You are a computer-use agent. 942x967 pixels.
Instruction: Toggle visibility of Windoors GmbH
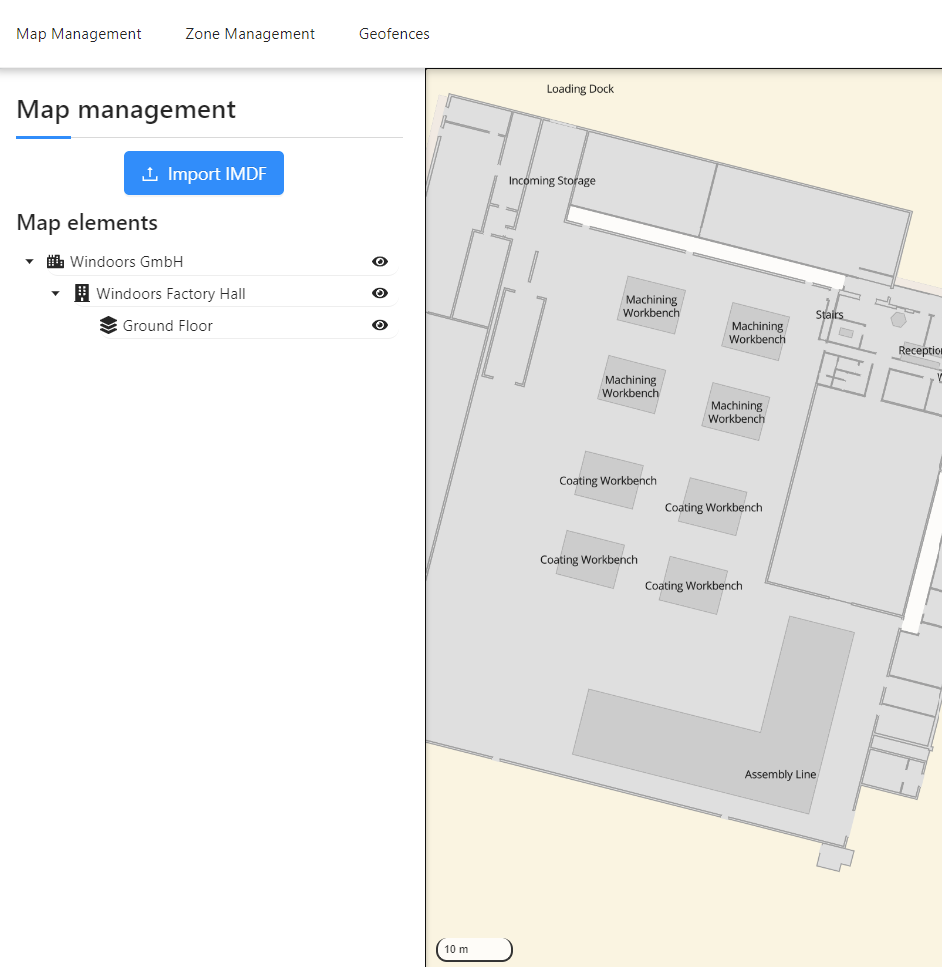pyautogui.click(x=380, y=261)
